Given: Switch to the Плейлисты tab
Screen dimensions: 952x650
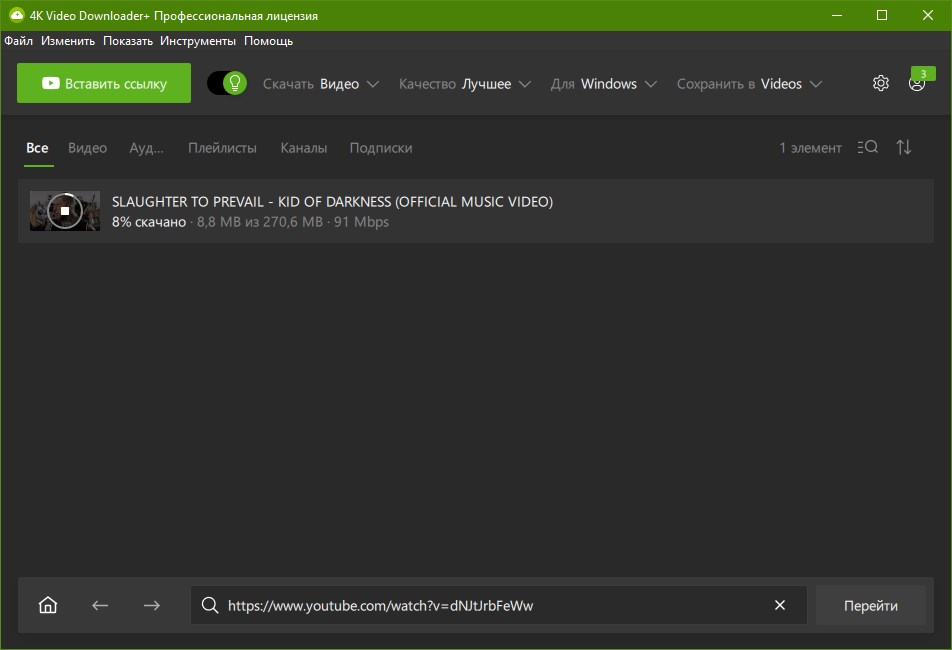Looking at the screenshot, I should click(x=222, y=147).
